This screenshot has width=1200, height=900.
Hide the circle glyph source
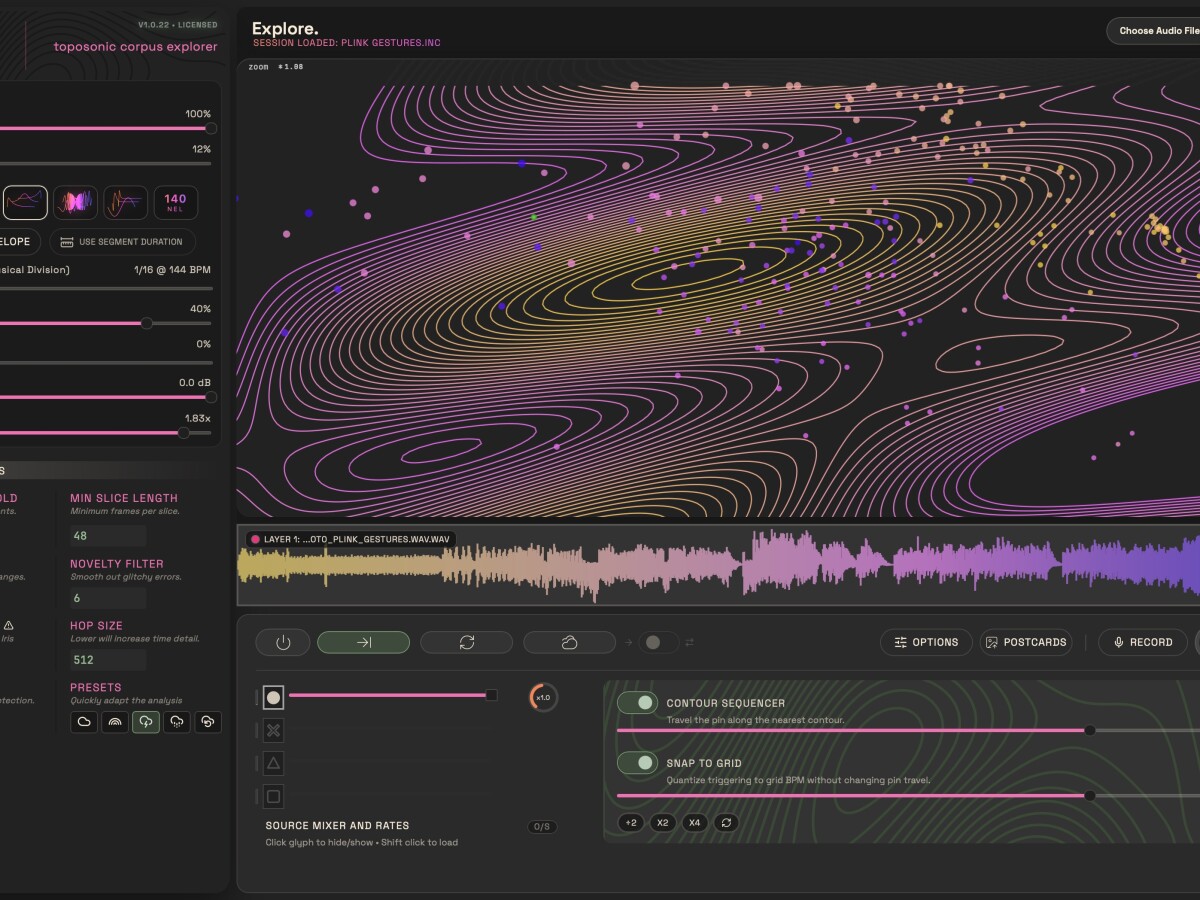[273, 697]
